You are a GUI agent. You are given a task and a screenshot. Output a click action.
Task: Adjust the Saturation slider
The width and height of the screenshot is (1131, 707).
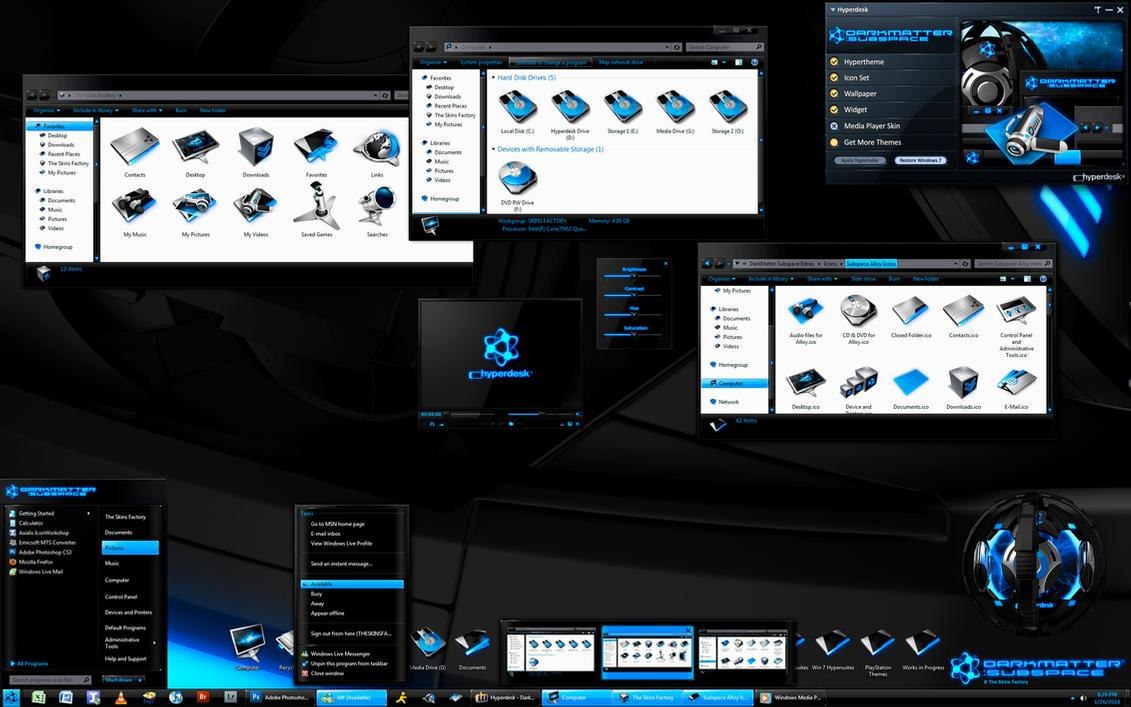point(633,334)
